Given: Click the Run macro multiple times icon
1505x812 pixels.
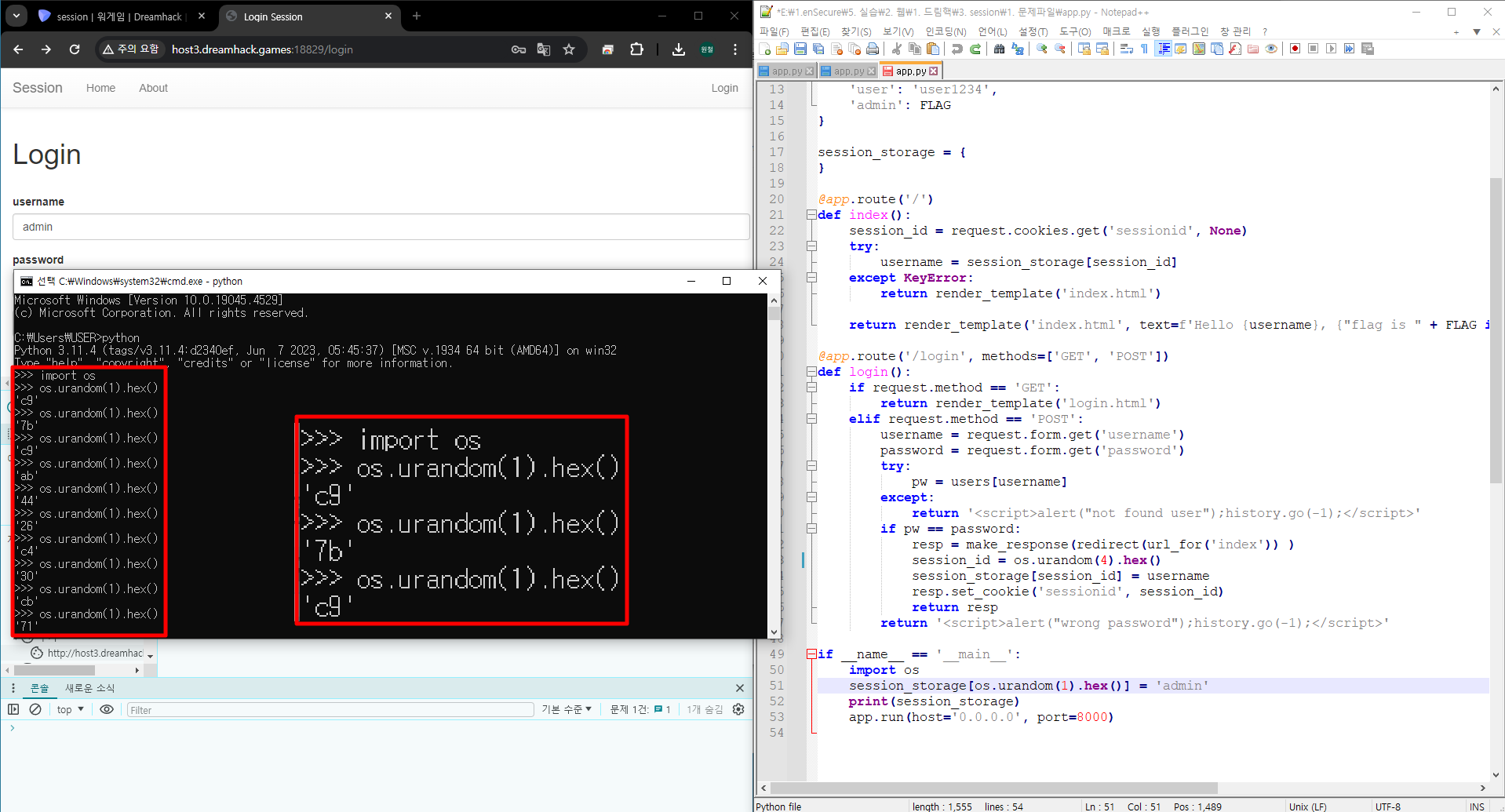Looking at the screenshot, I should pyautogui.click(x=1349, y=49).
